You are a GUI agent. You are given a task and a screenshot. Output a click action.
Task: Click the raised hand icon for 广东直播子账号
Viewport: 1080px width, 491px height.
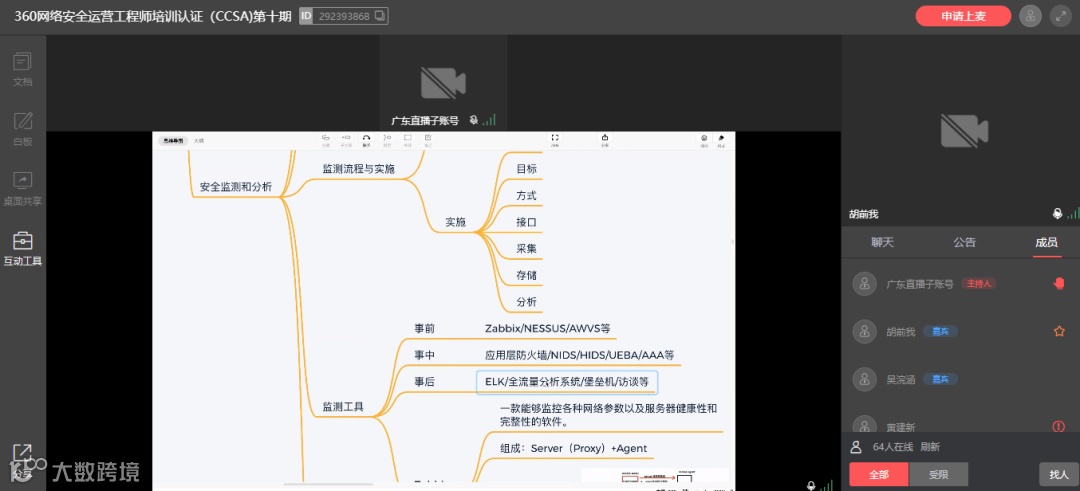pos(1059,284)
